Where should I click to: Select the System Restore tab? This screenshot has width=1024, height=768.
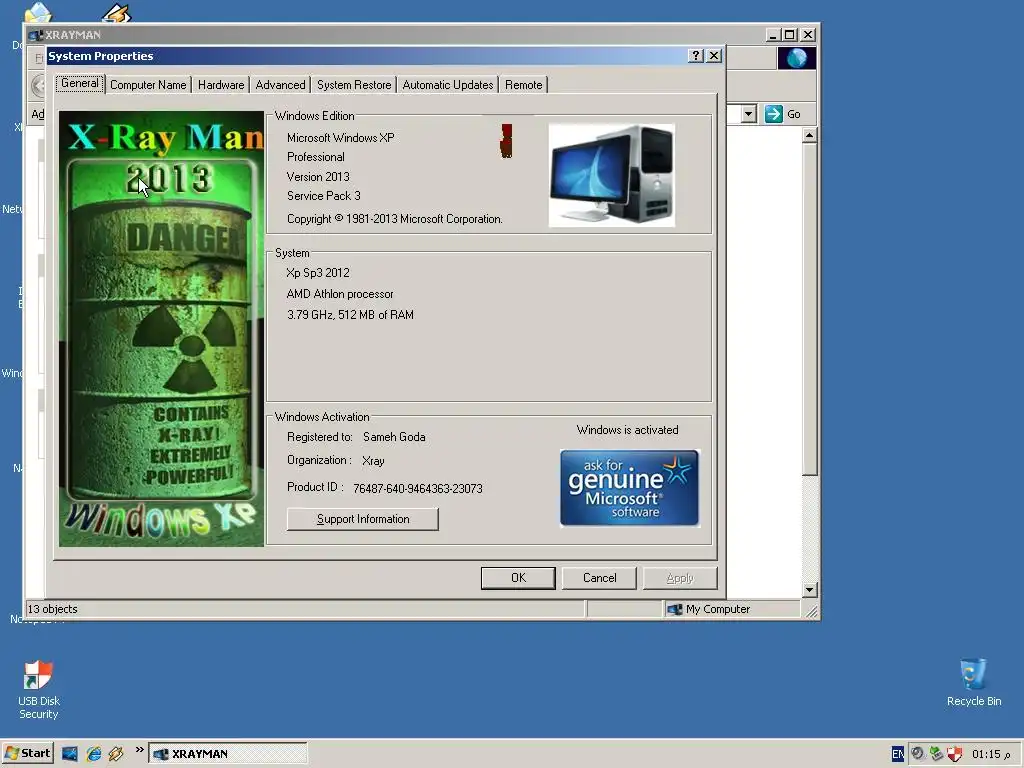coord(354,85)
